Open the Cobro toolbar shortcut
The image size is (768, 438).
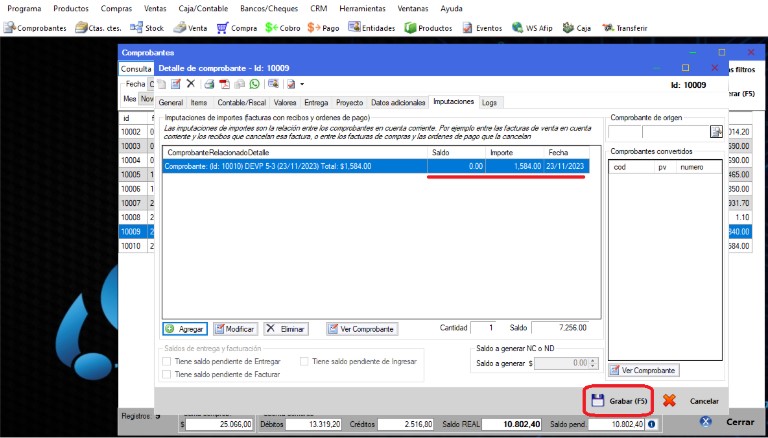[x=283, y=28]
